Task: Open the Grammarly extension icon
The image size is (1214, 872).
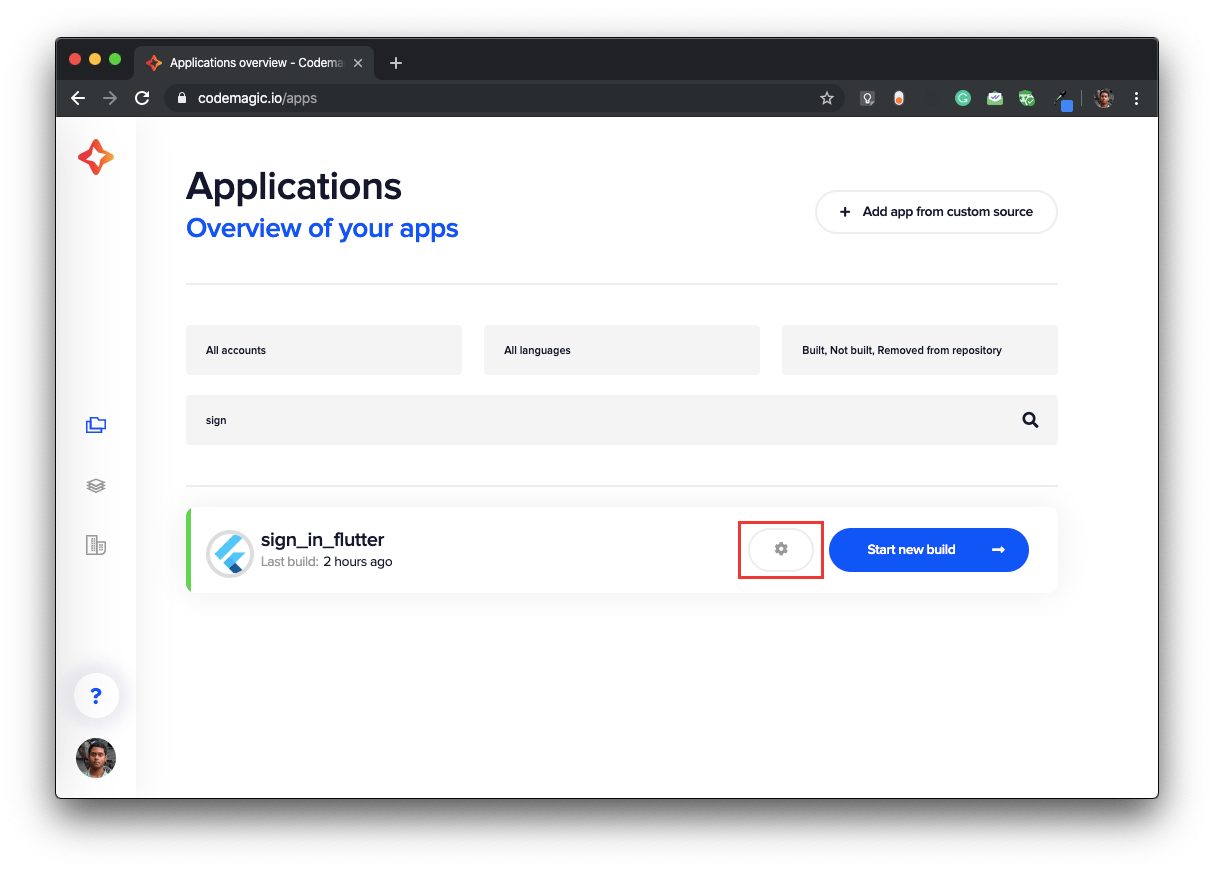Action: [962, 98]
